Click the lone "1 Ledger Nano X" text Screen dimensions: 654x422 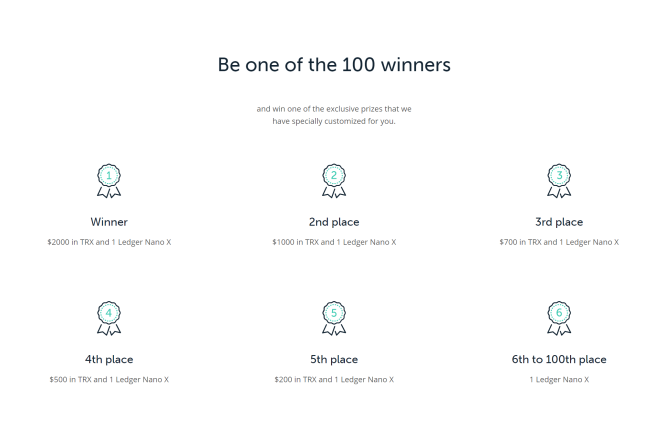559,379
